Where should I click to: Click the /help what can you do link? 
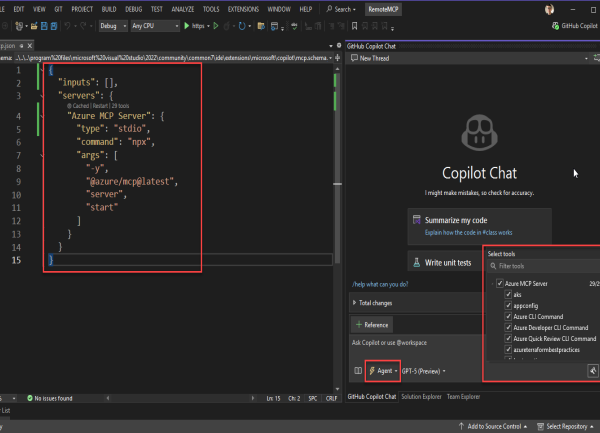[380, 284]
